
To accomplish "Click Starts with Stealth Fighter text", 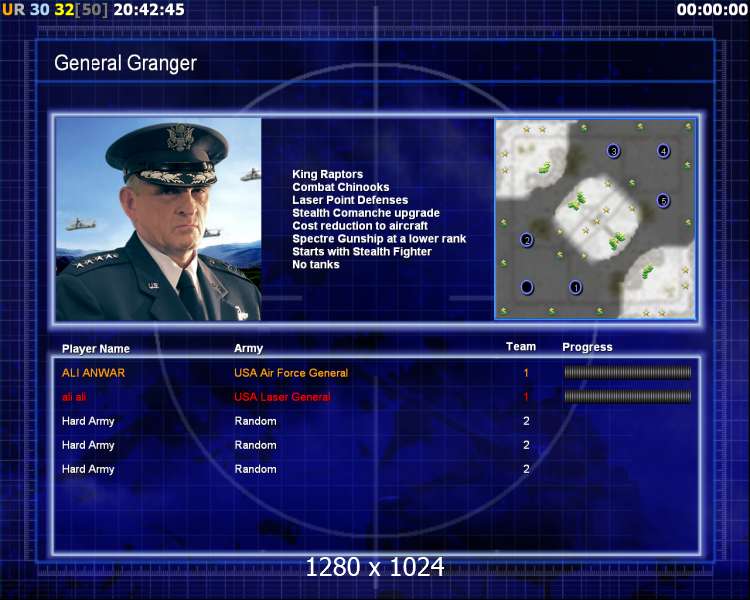I will point(362,252).
